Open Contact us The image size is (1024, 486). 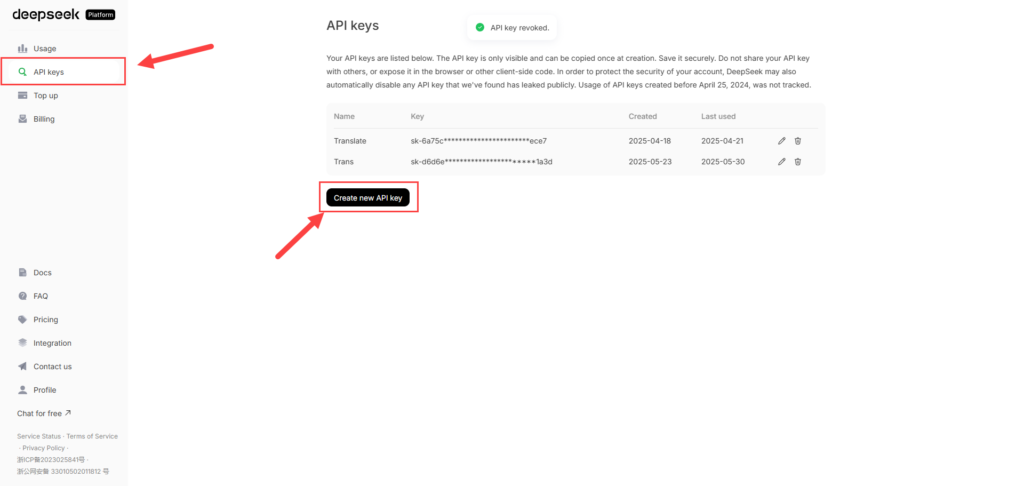click(x=52, y=366)
